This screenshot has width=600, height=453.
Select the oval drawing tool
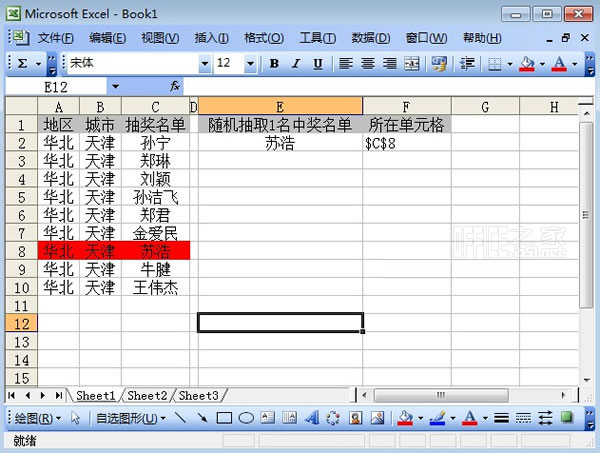245,418
